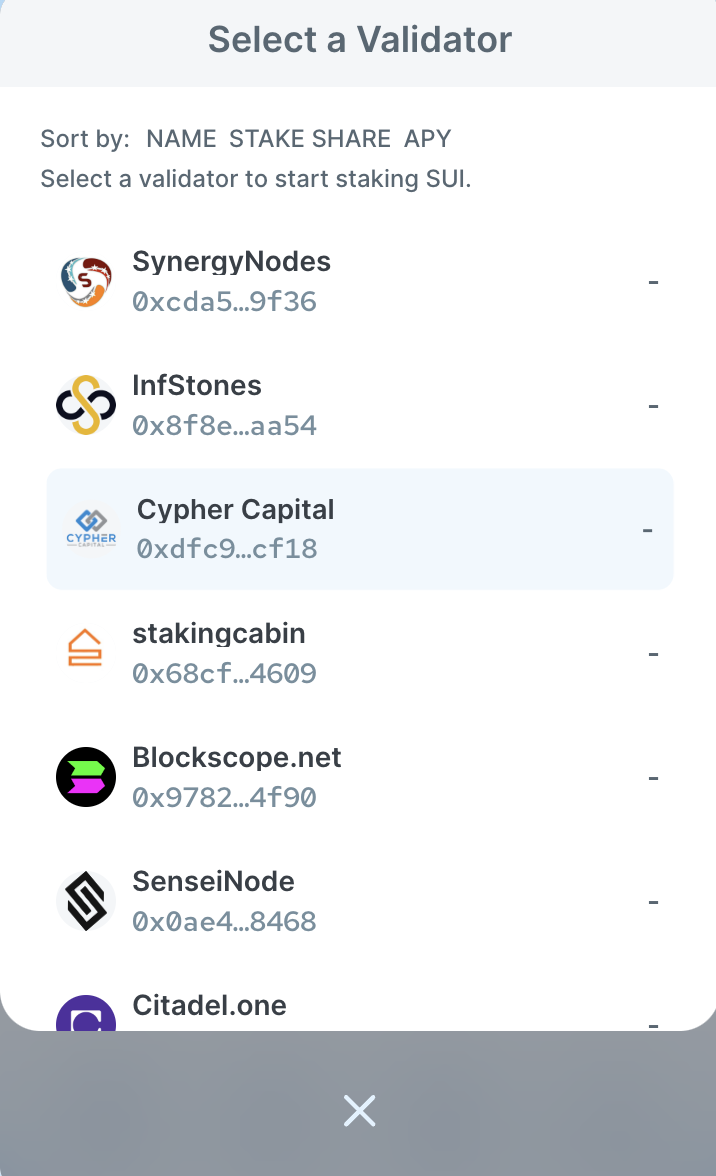Click address 0x9782...4f90 under Blockscope.net
Viewport: 716px width, 1176px height.
pos(225,797)
